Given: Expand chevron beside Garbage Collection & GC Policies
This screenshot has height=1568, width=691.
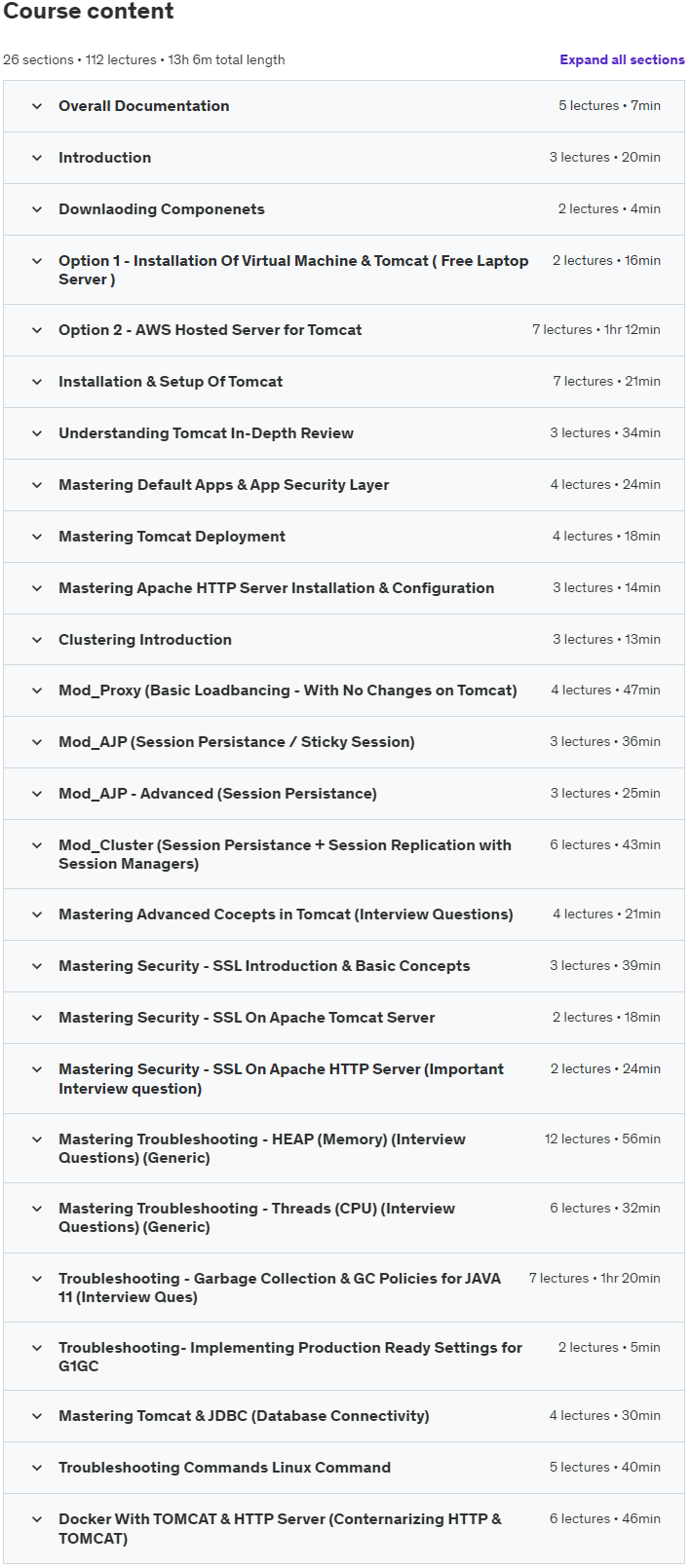Looking at the screenshot, I should coord(37,1279).
